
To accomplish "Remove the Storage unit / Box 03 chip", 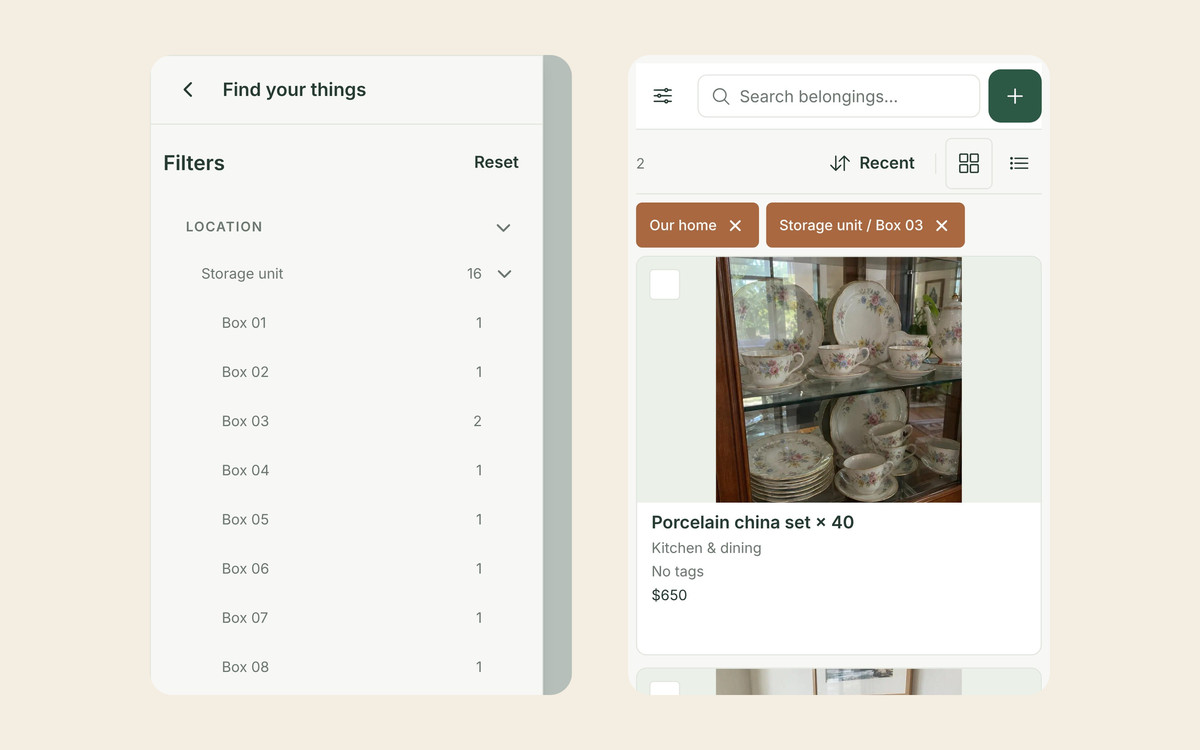I will point(941,226).
